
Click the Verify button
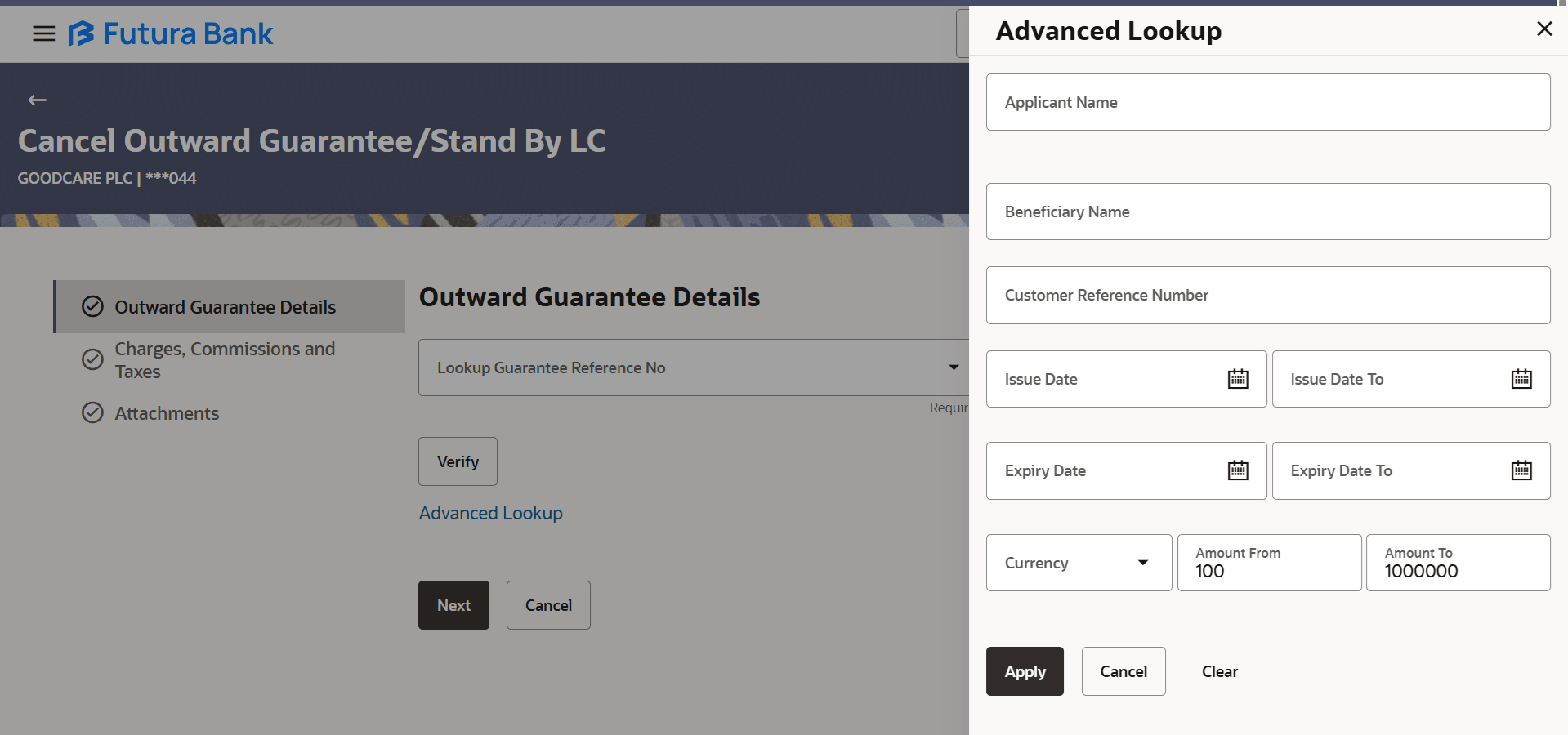click(457, 461)
